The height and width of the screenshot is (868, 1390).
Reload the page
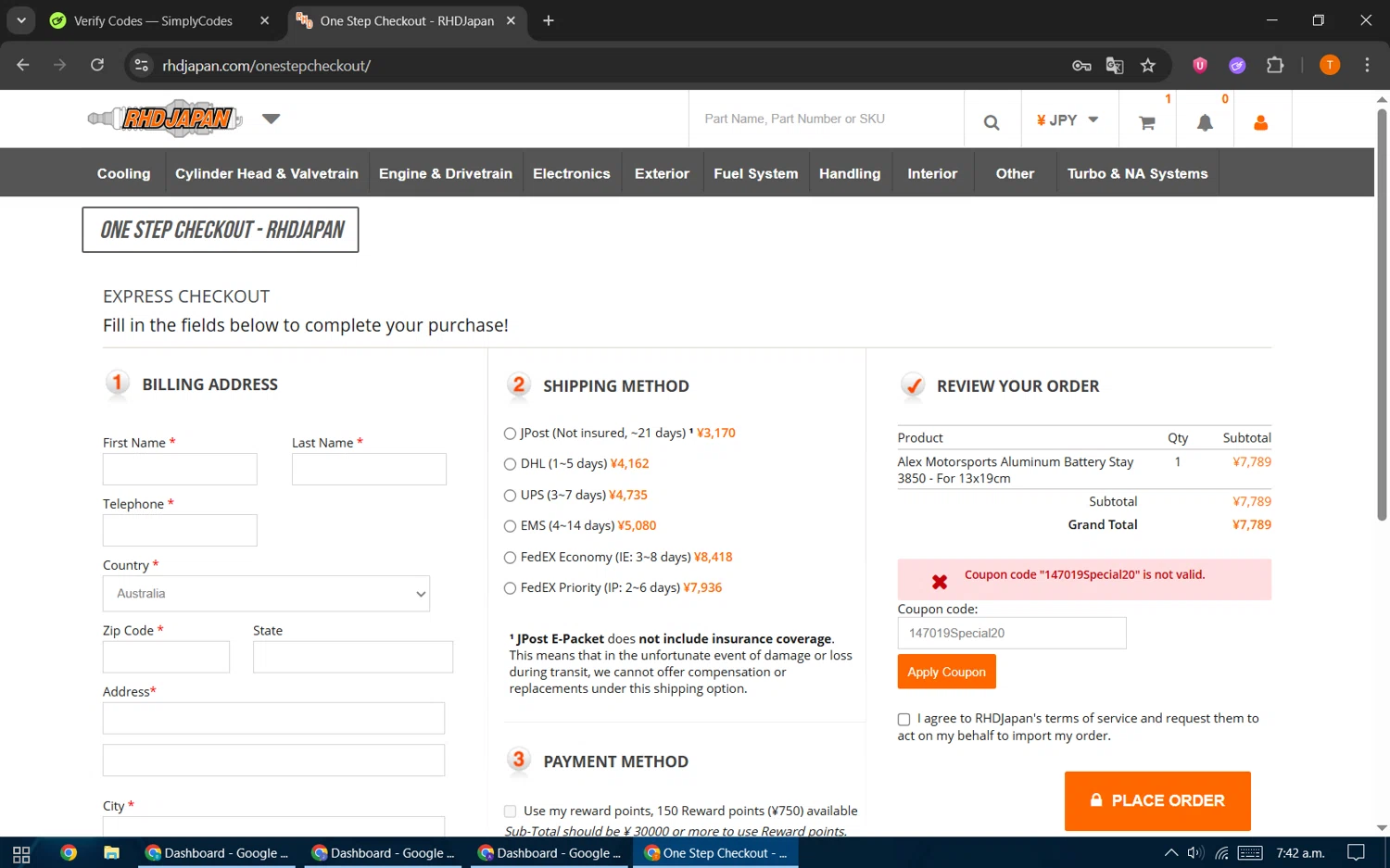tap(97, 65)
